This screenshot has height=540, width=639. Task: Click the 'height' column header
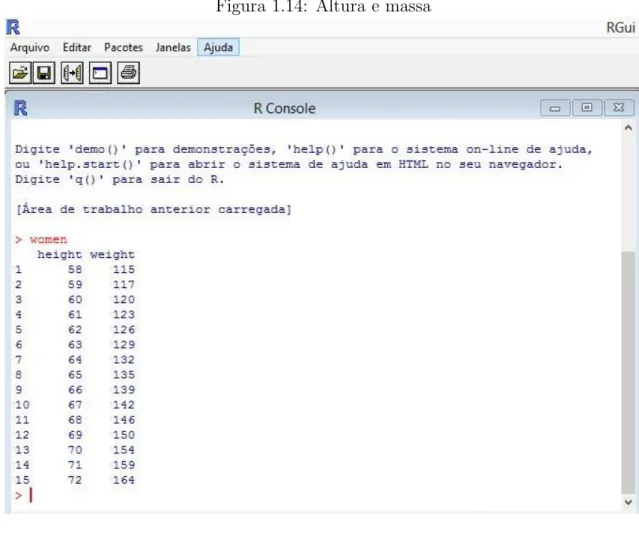click(x=59, y=255)
